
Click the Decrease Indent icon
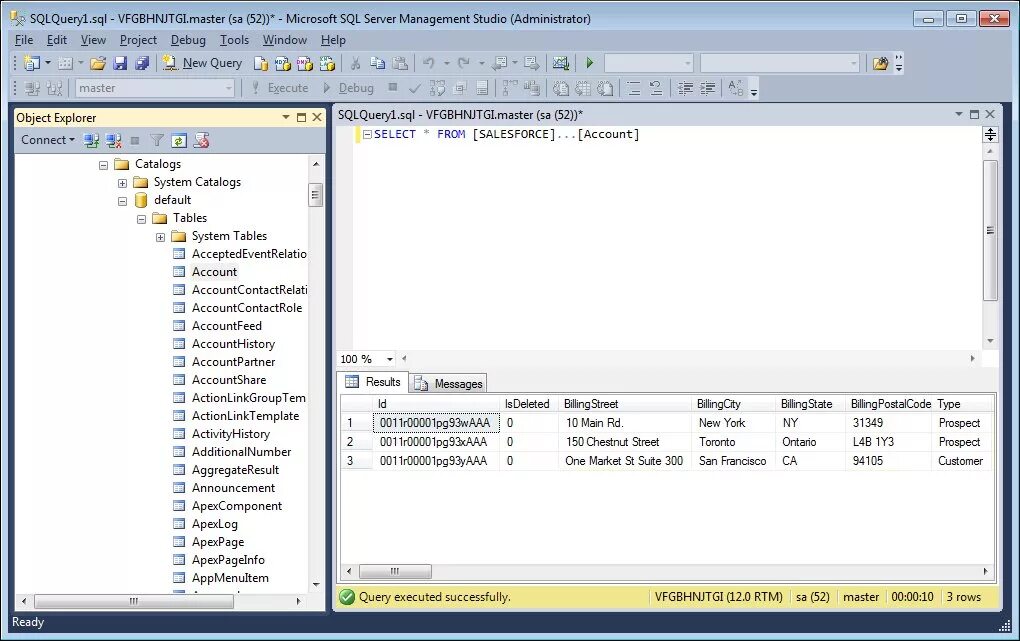click(685, 88)
